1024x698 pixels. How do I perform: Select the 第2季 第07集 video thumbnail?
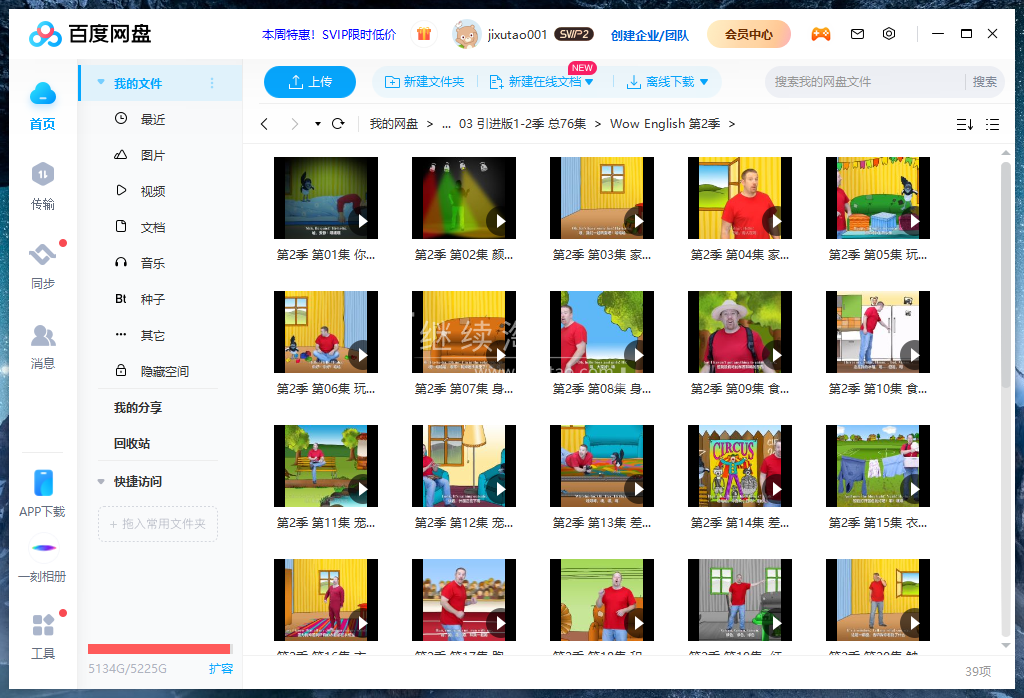(464, 332)
